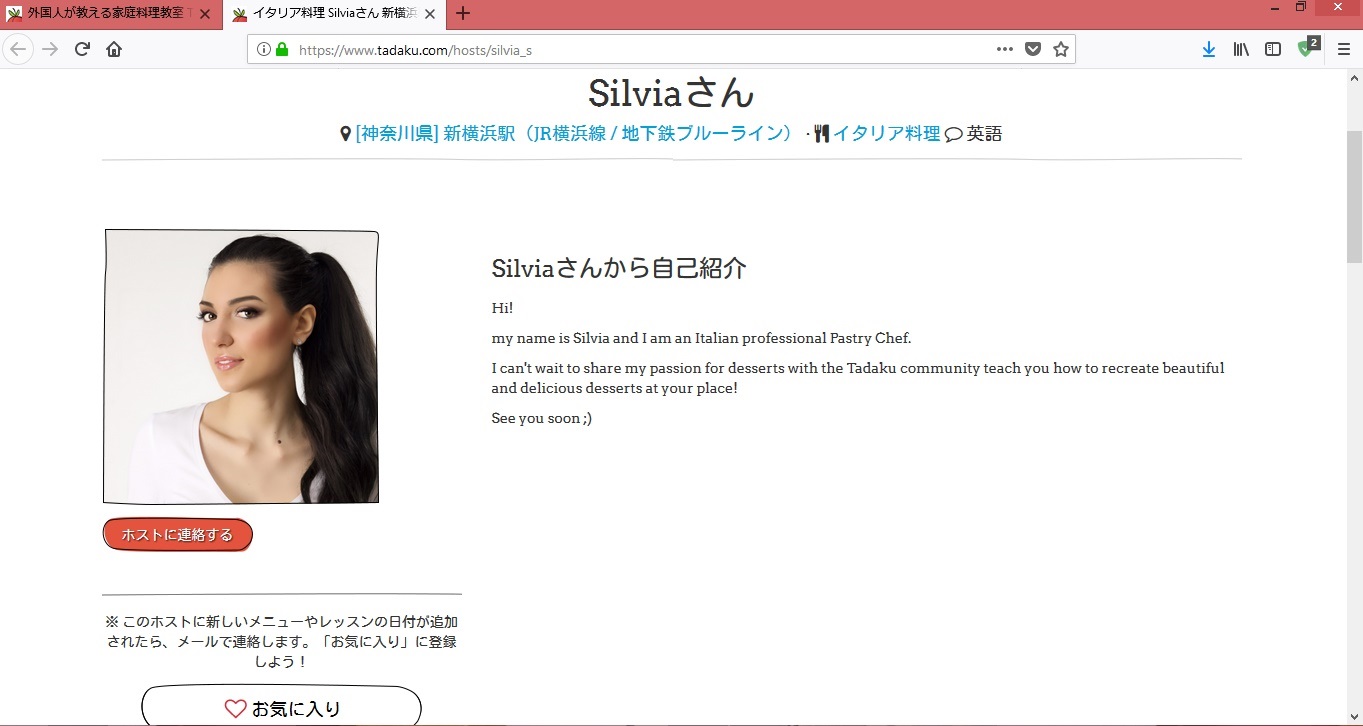1363x726 pixels.
Task: Toggle the browser sidebar view
Action: [x=1273, y=49]
